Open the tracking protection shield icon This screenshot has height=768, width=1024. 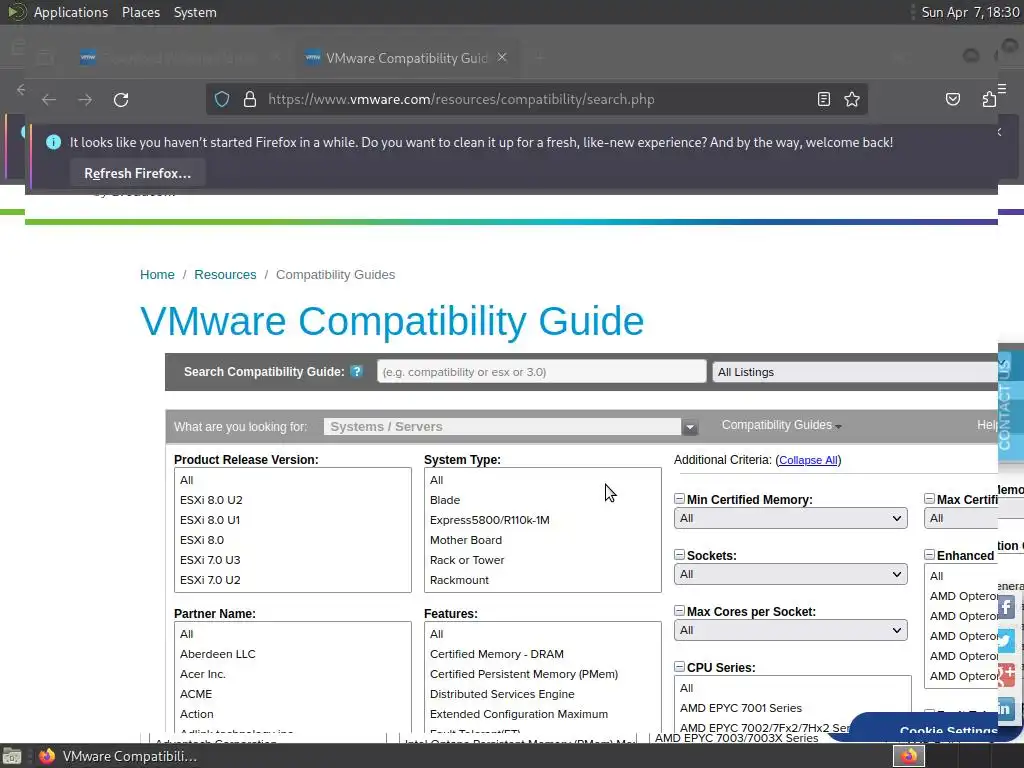coord(222,99)
